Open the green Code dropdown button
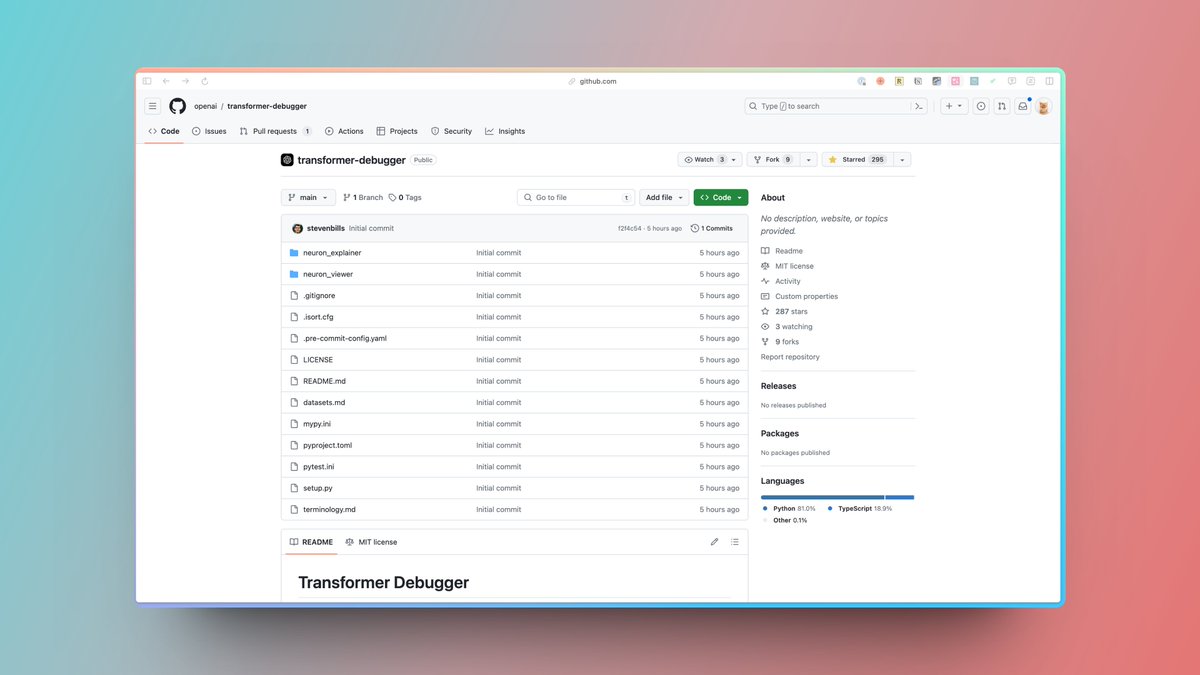The height and width of the screenshot is (675, 1200). coord(721,198)
